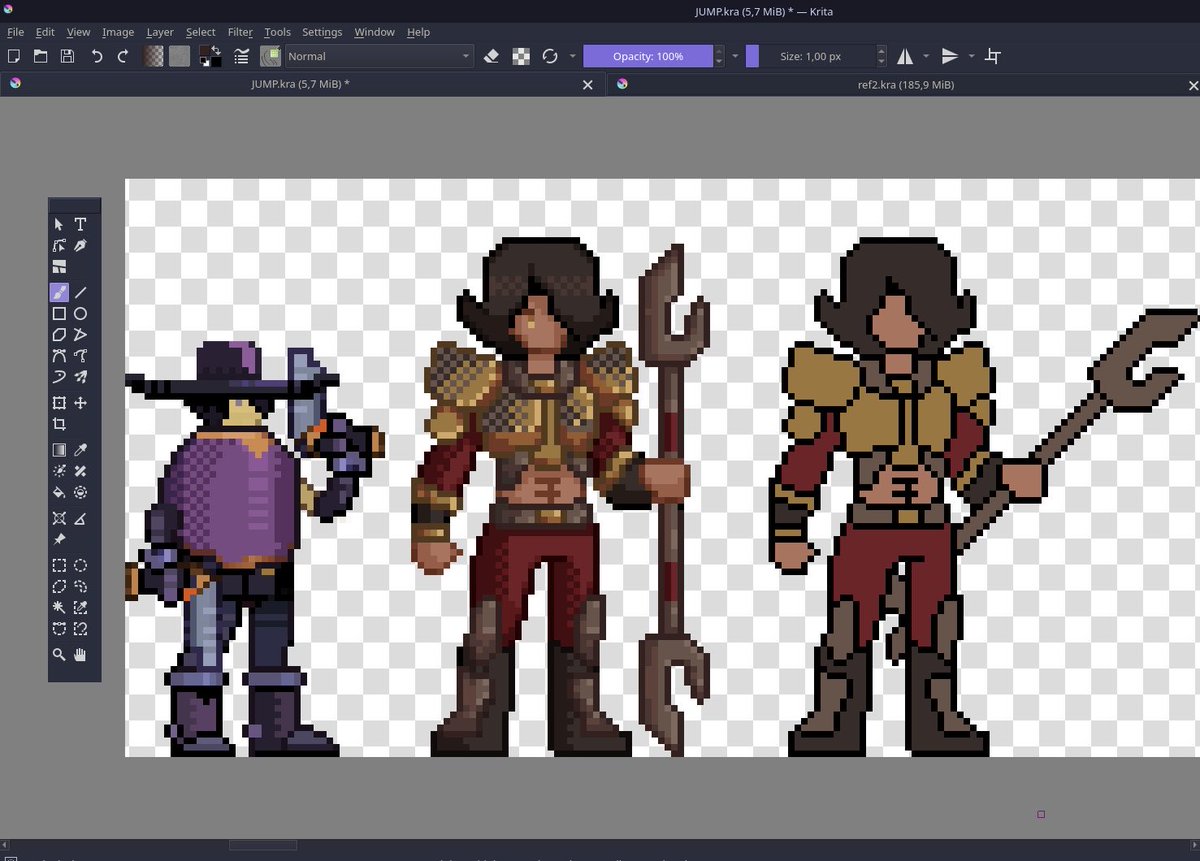Open an existing document from toolbar

pyautogui.click(x=40, y=56)
